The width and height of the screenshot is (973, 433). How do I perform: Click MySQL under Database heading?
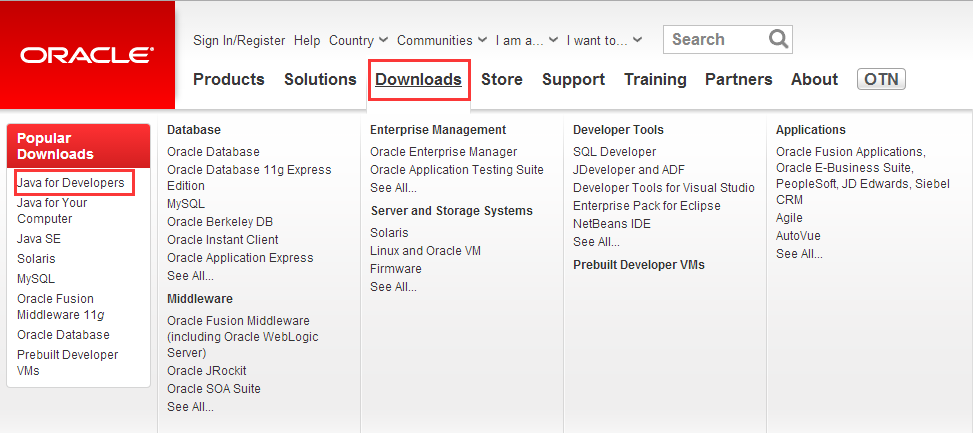[x=186, y=204]
